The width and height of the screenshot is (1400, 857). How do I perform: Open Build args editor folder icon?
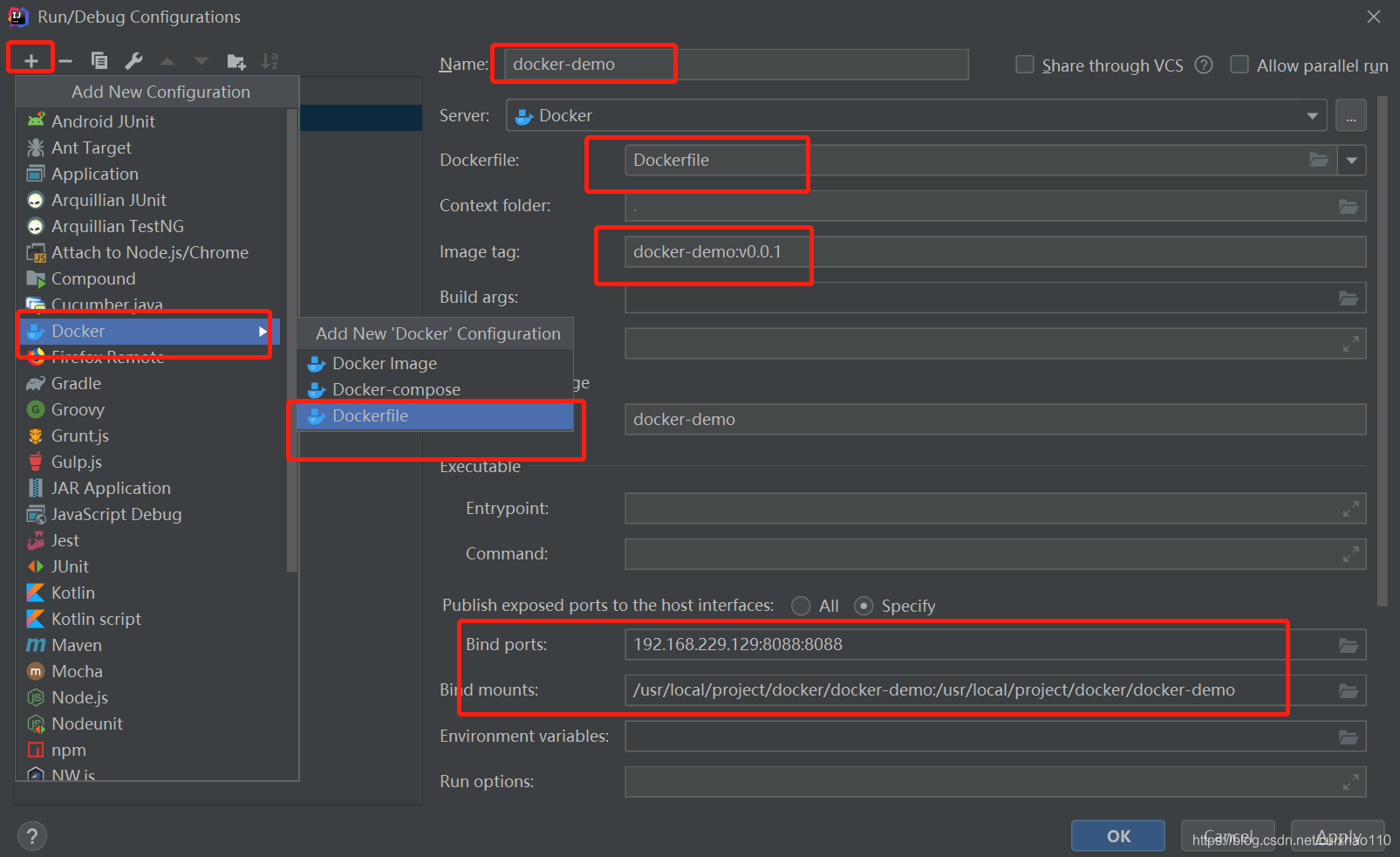coord(1349,298)
